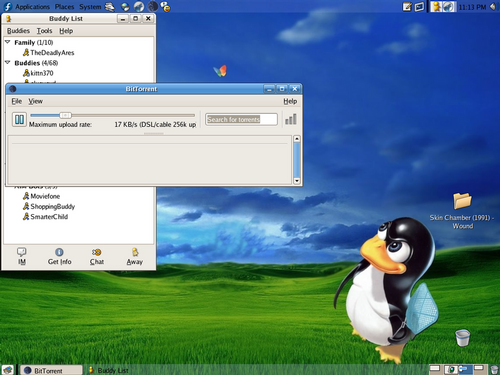Select the ShoppingBuddy bot
This screenshot has width=500, height=375.
(x=49, y=207)
